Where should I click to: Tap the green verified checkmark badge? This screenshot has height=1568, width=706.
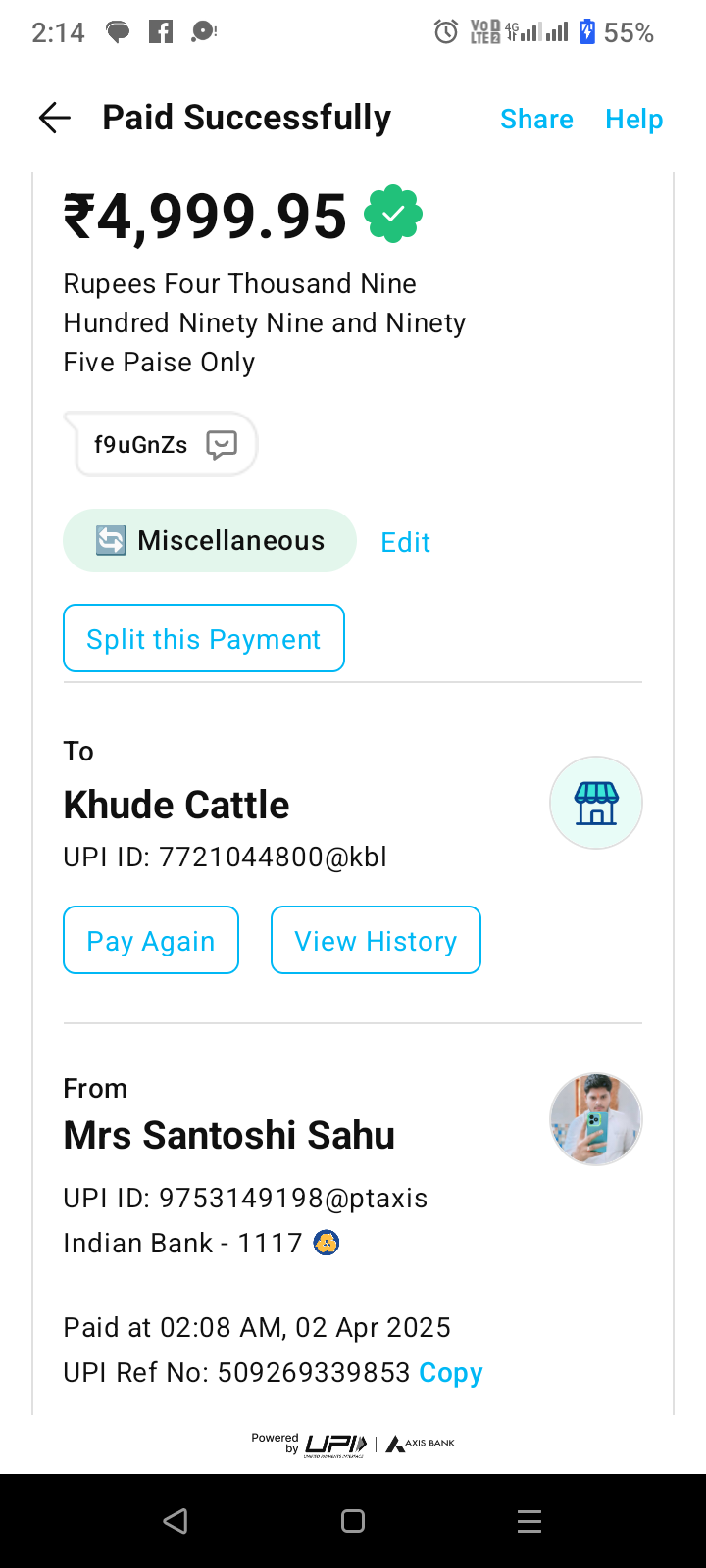393,214
